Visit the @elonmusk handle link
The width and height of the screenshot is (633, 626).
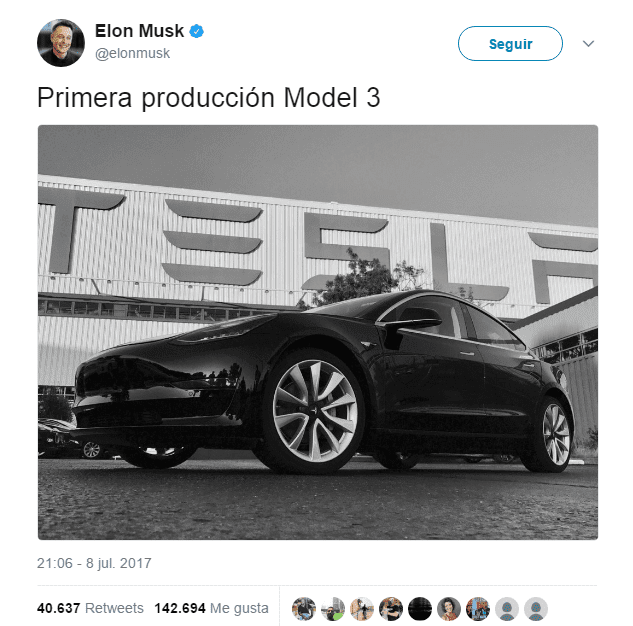(x=132, y=53)
